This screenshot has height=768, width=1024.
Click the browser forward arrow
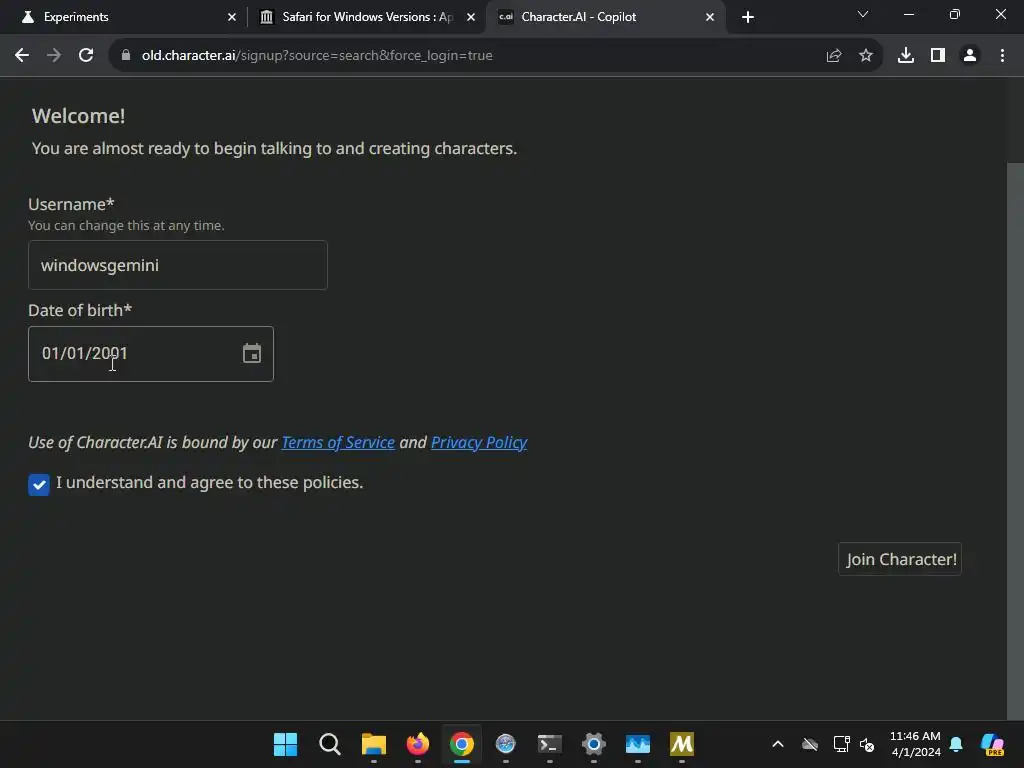pyautogui.click(x=54, y=56)
